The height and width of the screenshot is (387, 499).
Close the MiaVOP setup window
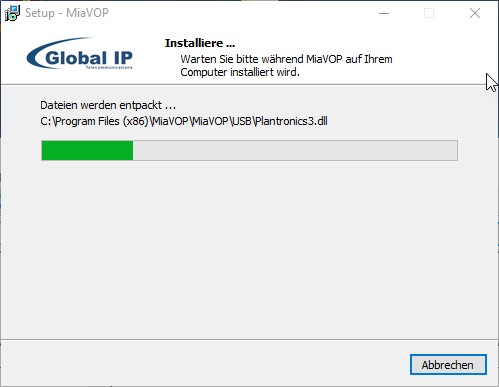[x=475, y=13]
